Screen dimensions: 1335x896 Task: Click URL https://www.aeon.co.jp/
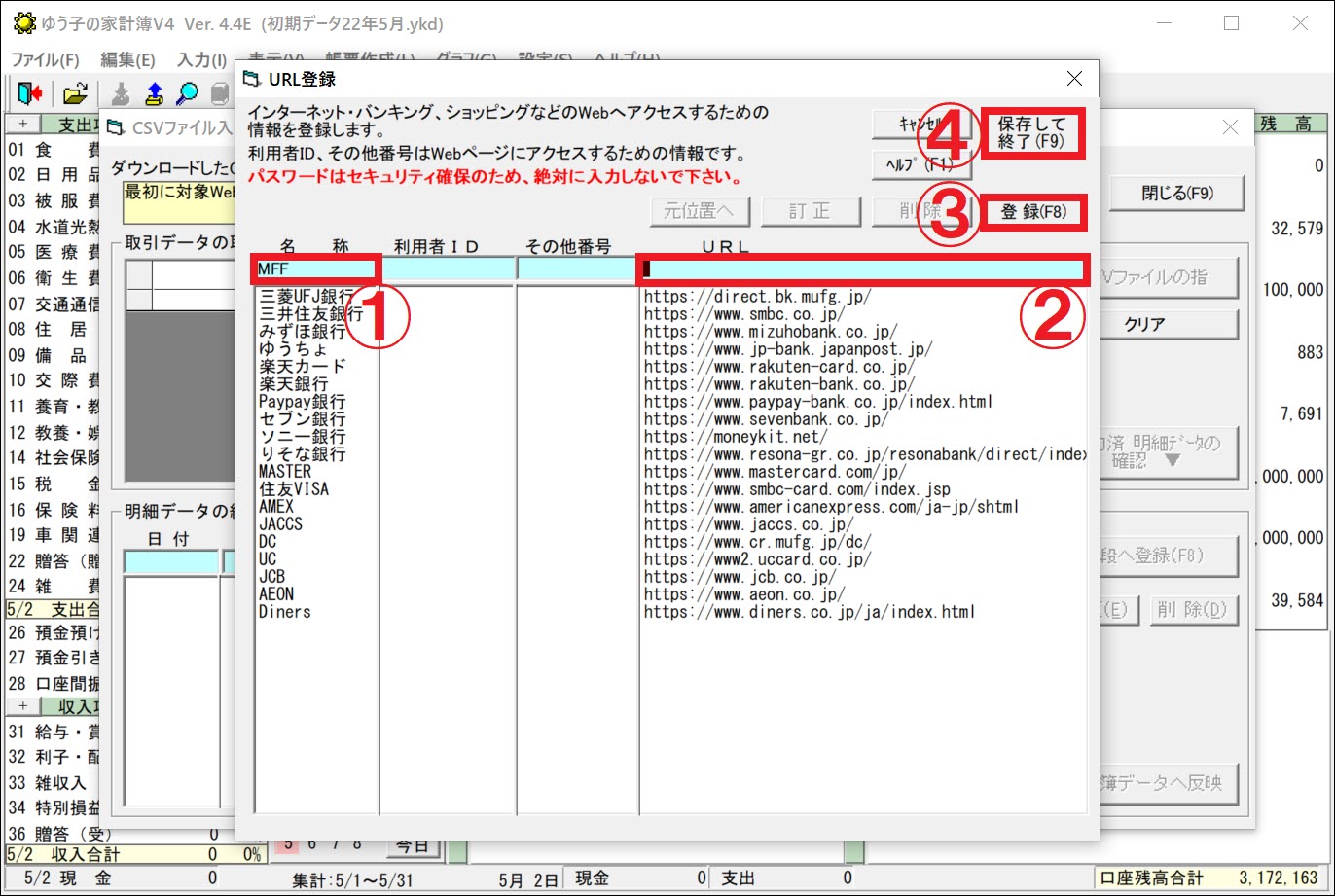pos(744,594)
